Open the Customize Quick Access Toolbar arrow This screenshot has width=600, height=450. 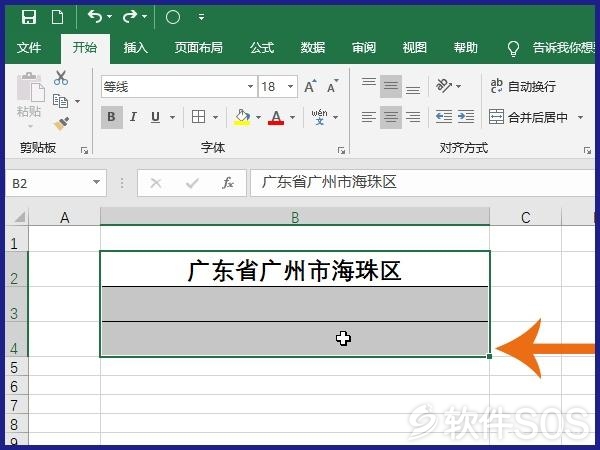201,17
